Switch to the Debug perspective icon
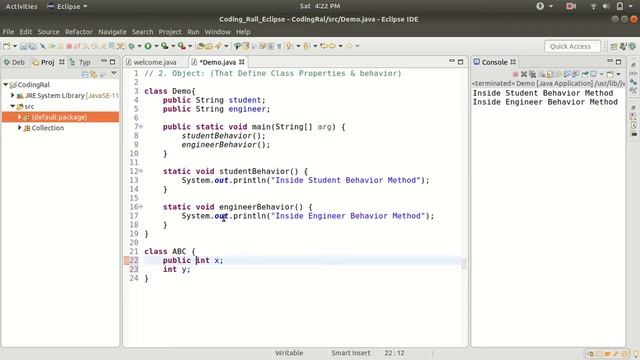The width and height of the screenshot is (640, 360). pyautogui.click(x=632, y=46)
